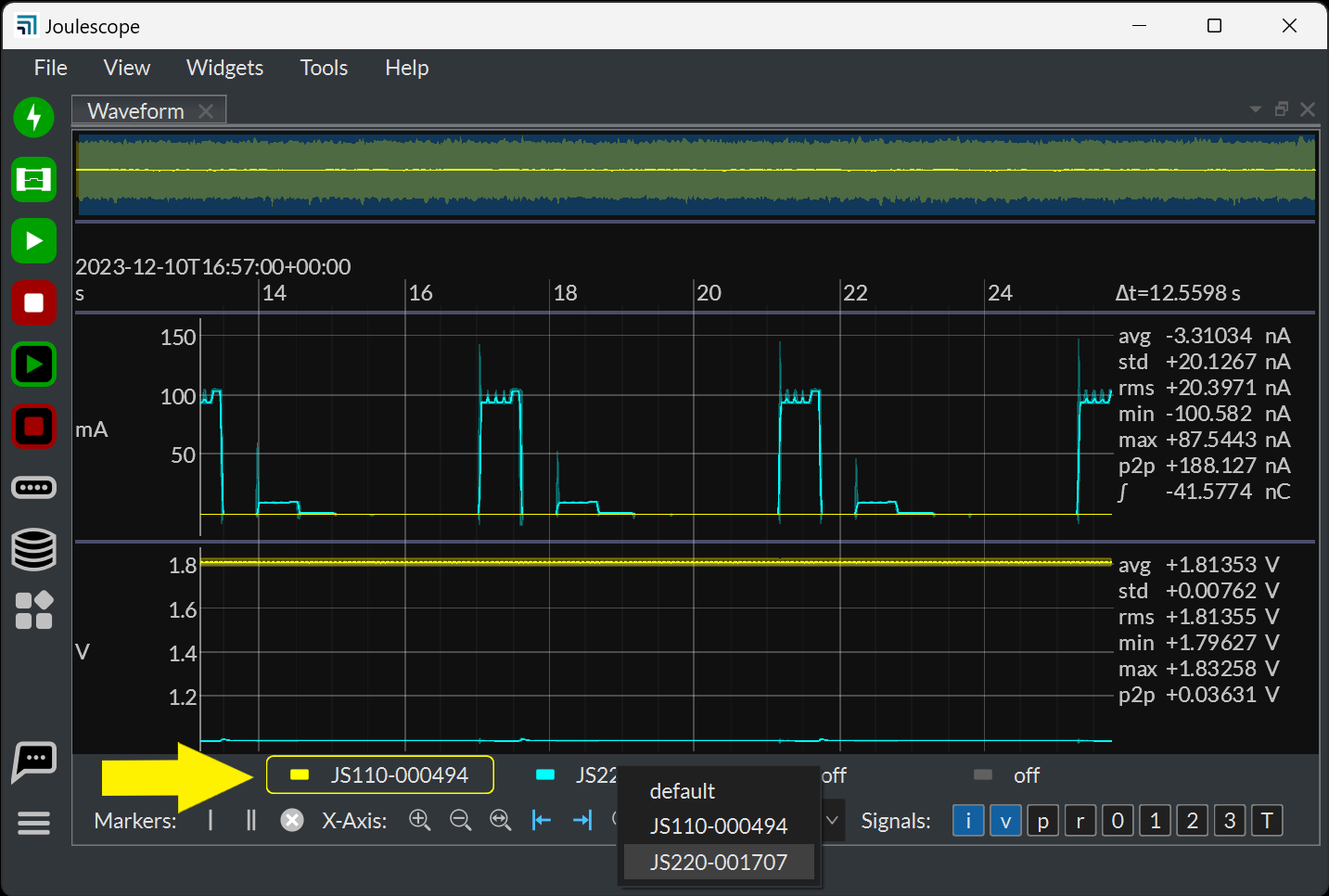Toggle the general-purpose input '0' signal
Screen dimensions: 1329x896
pyautogui.click(x=1118, y=821)
